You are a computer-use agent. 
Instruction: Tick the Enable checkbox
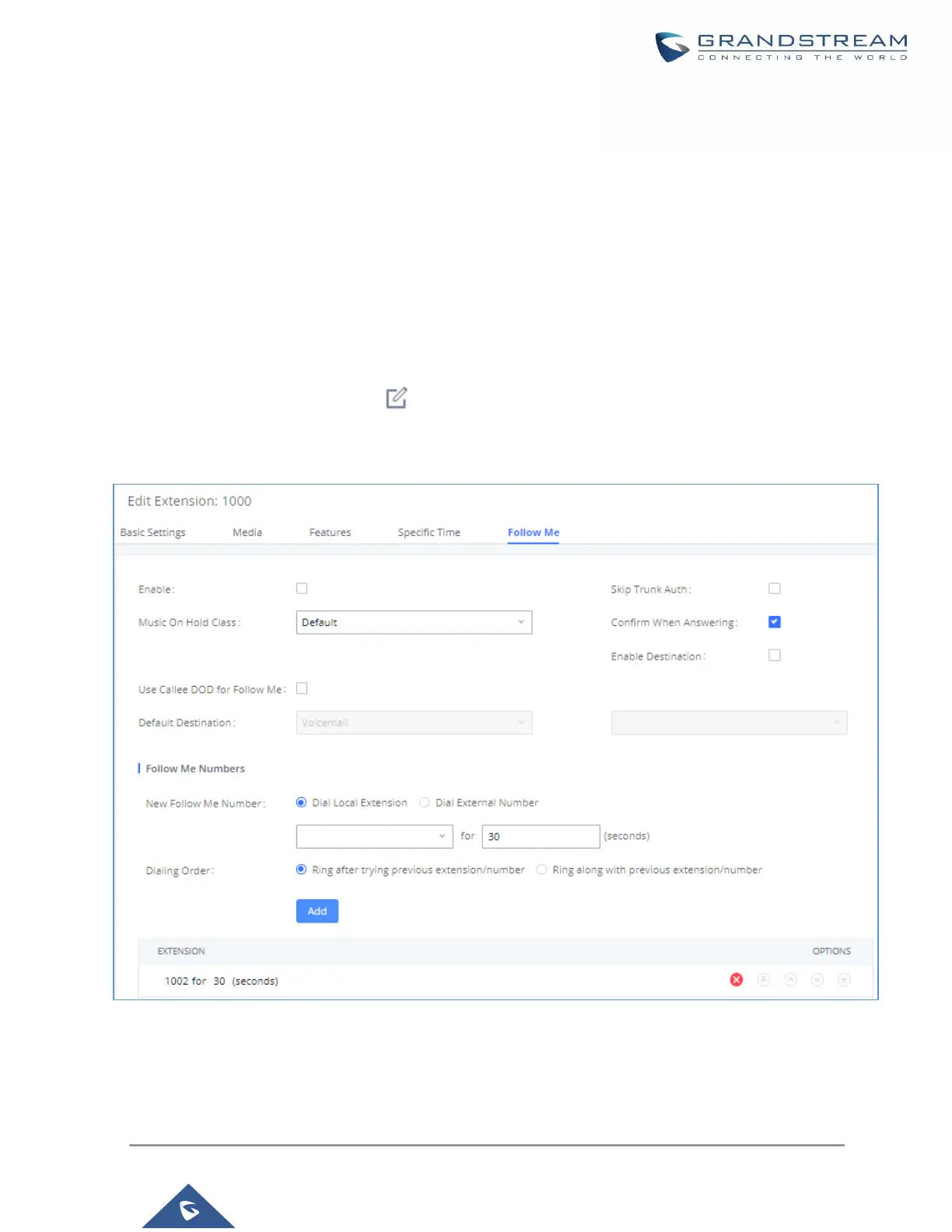302,589
